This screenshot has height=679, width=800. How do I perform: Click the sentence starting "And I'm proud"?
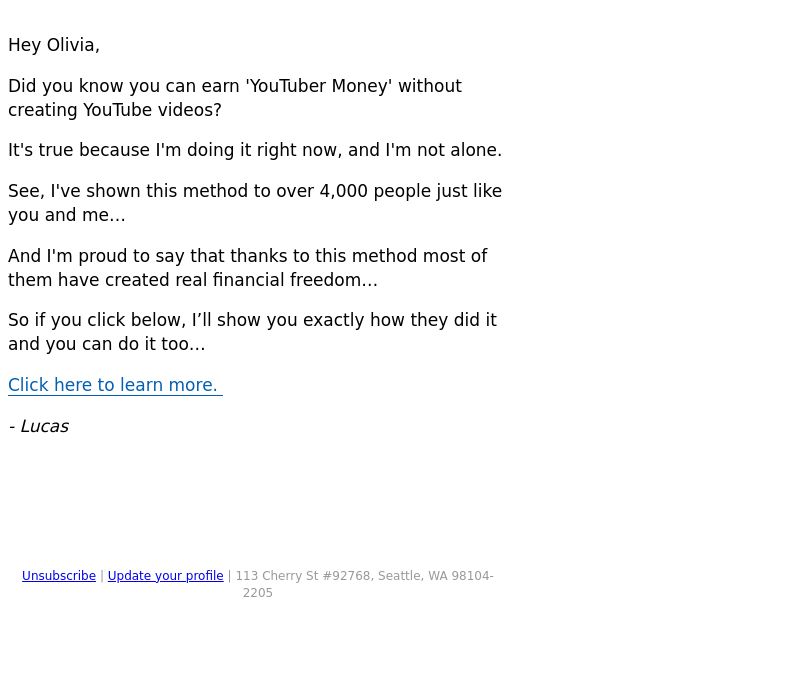pos(247,268)
